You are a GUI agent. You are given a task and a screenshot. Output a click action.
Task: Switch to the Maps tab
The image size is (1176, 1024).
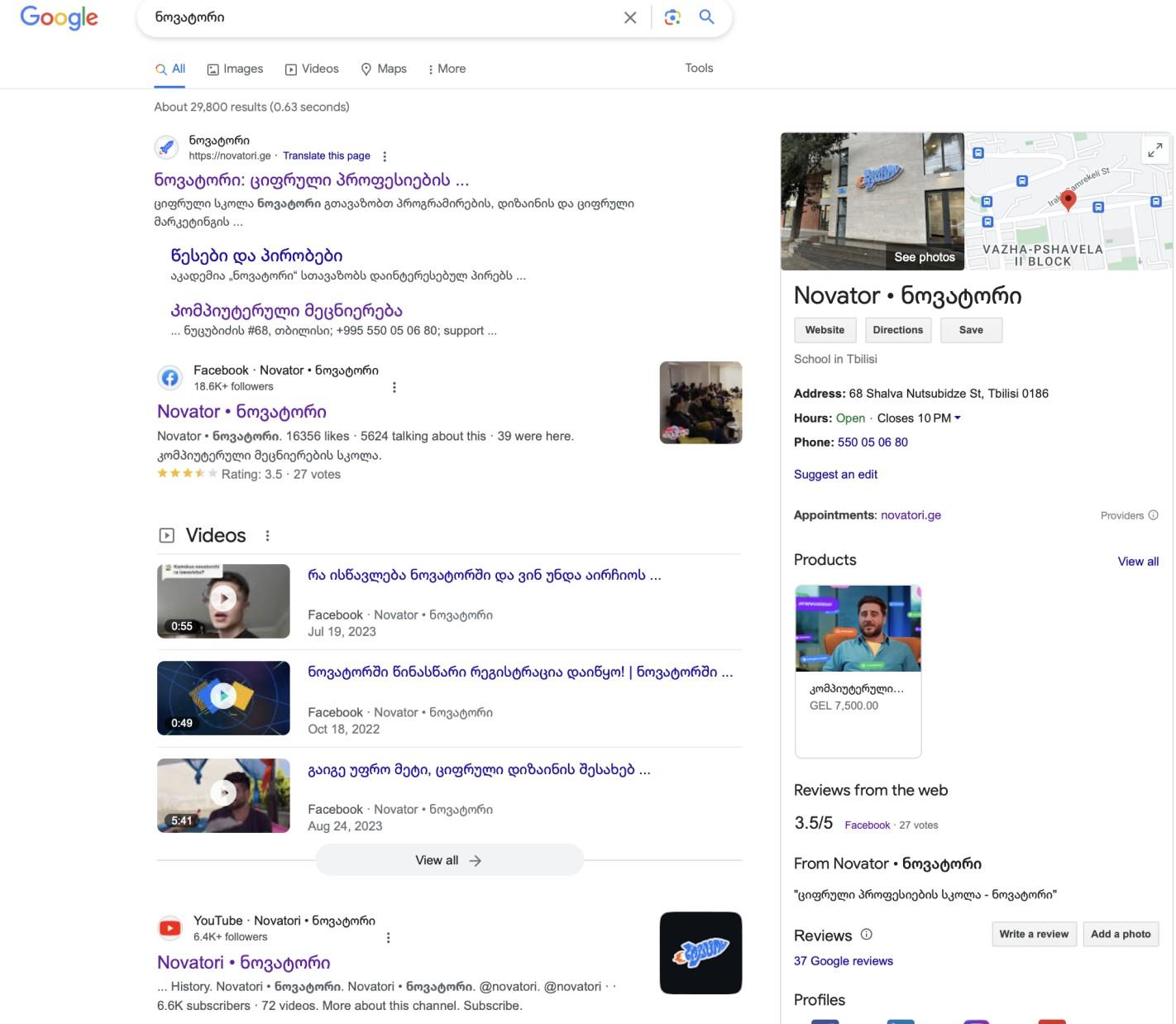click(x=384, y=69)
